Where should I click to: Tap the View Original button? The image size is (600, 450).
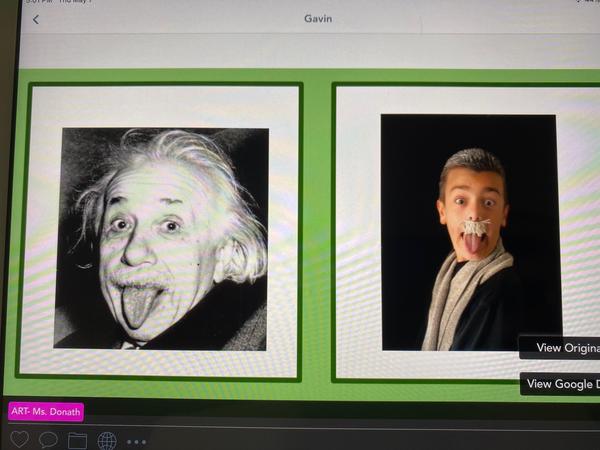(x=559, y=347)
